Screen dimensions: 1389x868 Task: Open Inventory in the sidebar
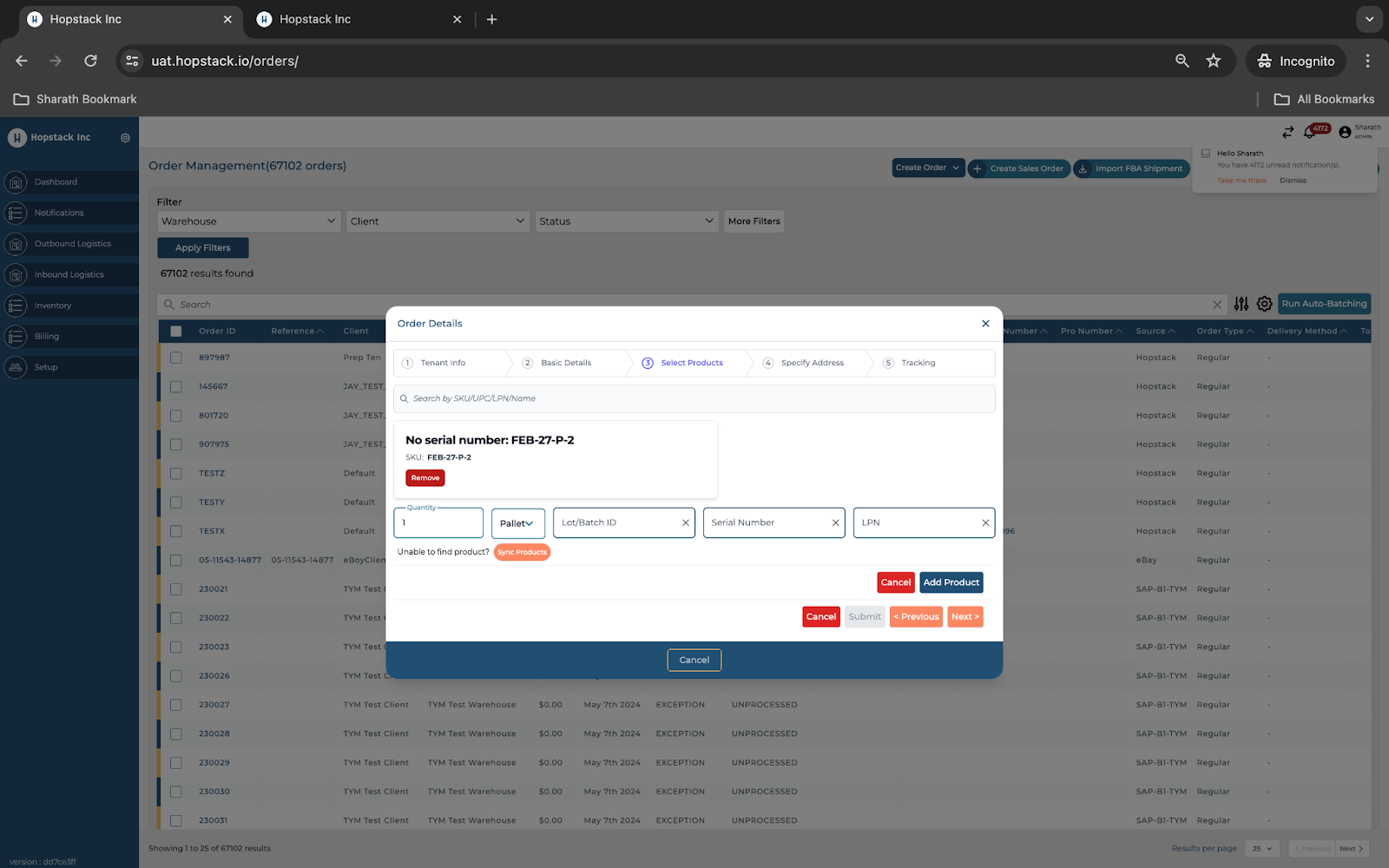point(53,306)
